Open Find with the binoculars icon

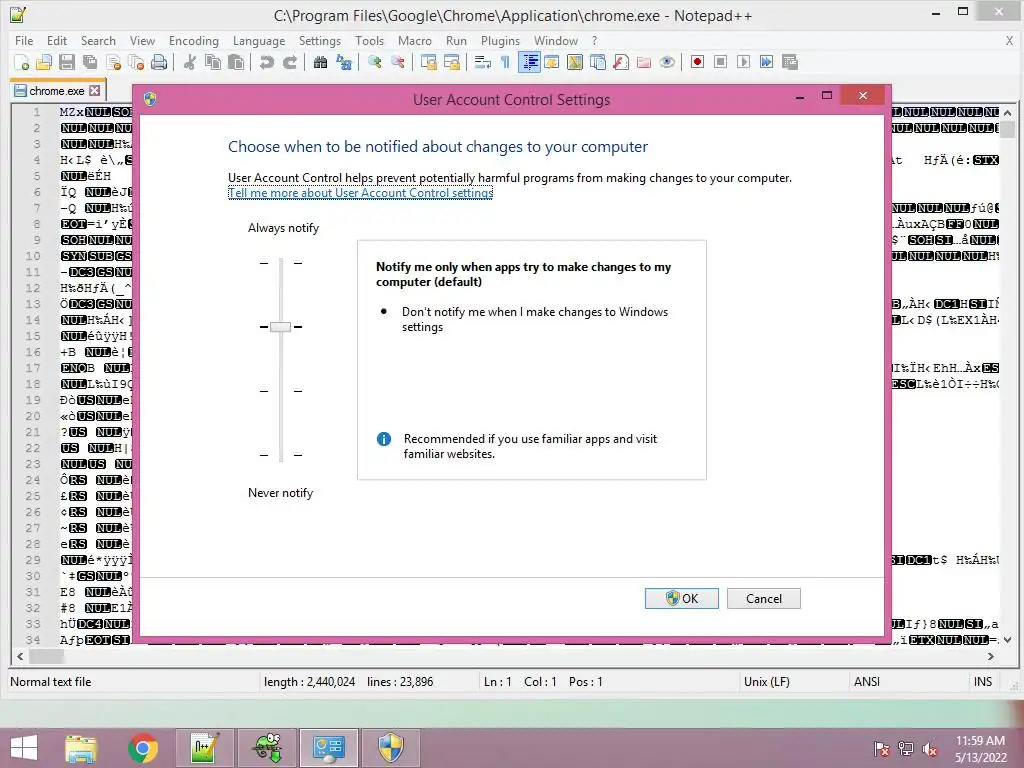[x=320, y=62]
